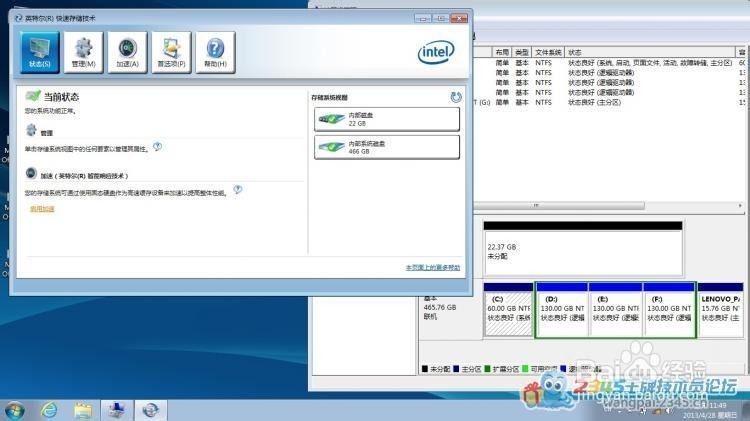Open the more help on this page link
Image resolution: width=750 pixels, height=421 pixels.
433,267
